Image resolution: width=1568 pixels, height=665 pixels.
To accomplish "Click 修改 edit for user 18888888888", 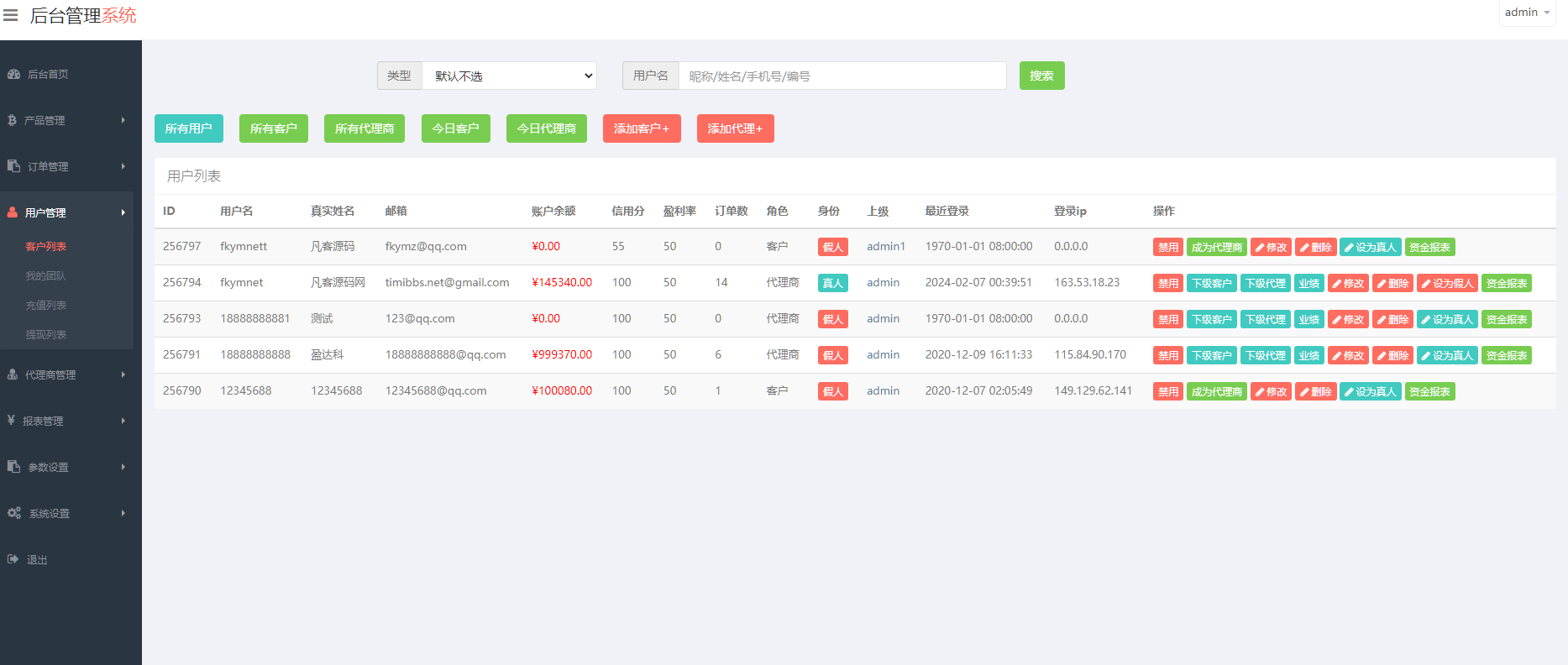I will [1348, 356].
